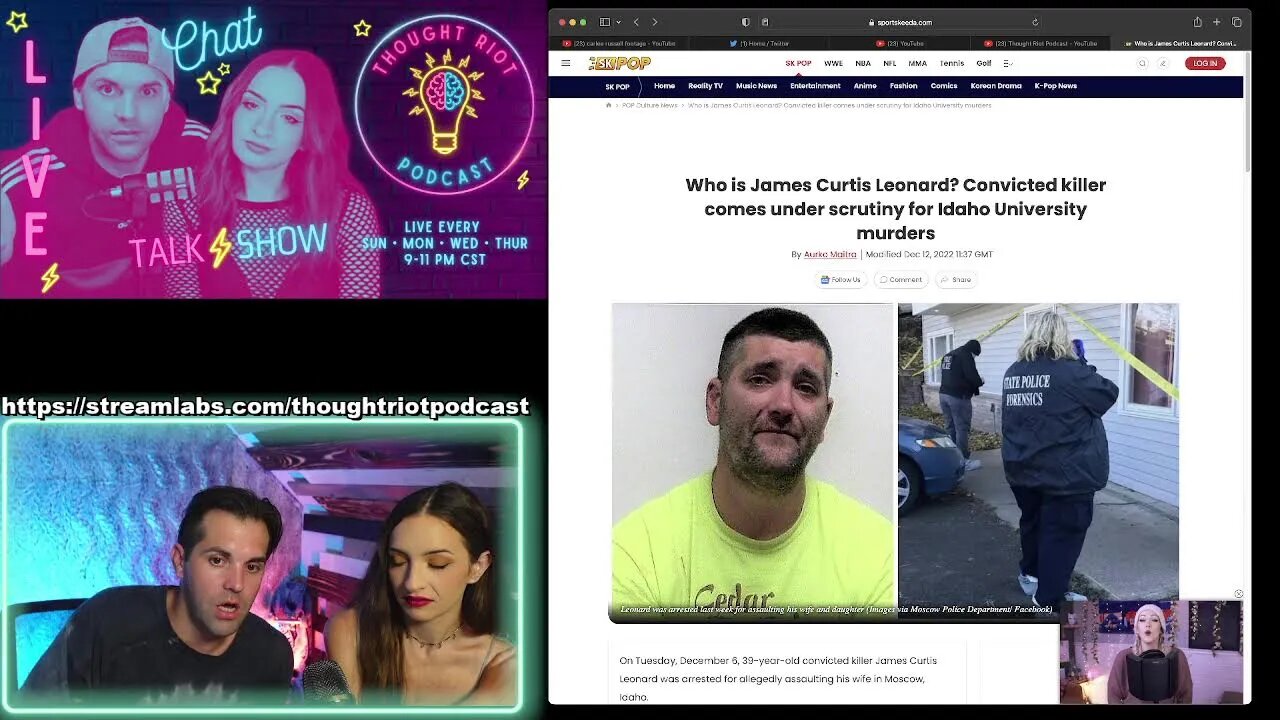The height and width of the screenshot is (720, 1280).
Task: Open the POP Culture News breadcrumb link
Action: tap(650, 105)
